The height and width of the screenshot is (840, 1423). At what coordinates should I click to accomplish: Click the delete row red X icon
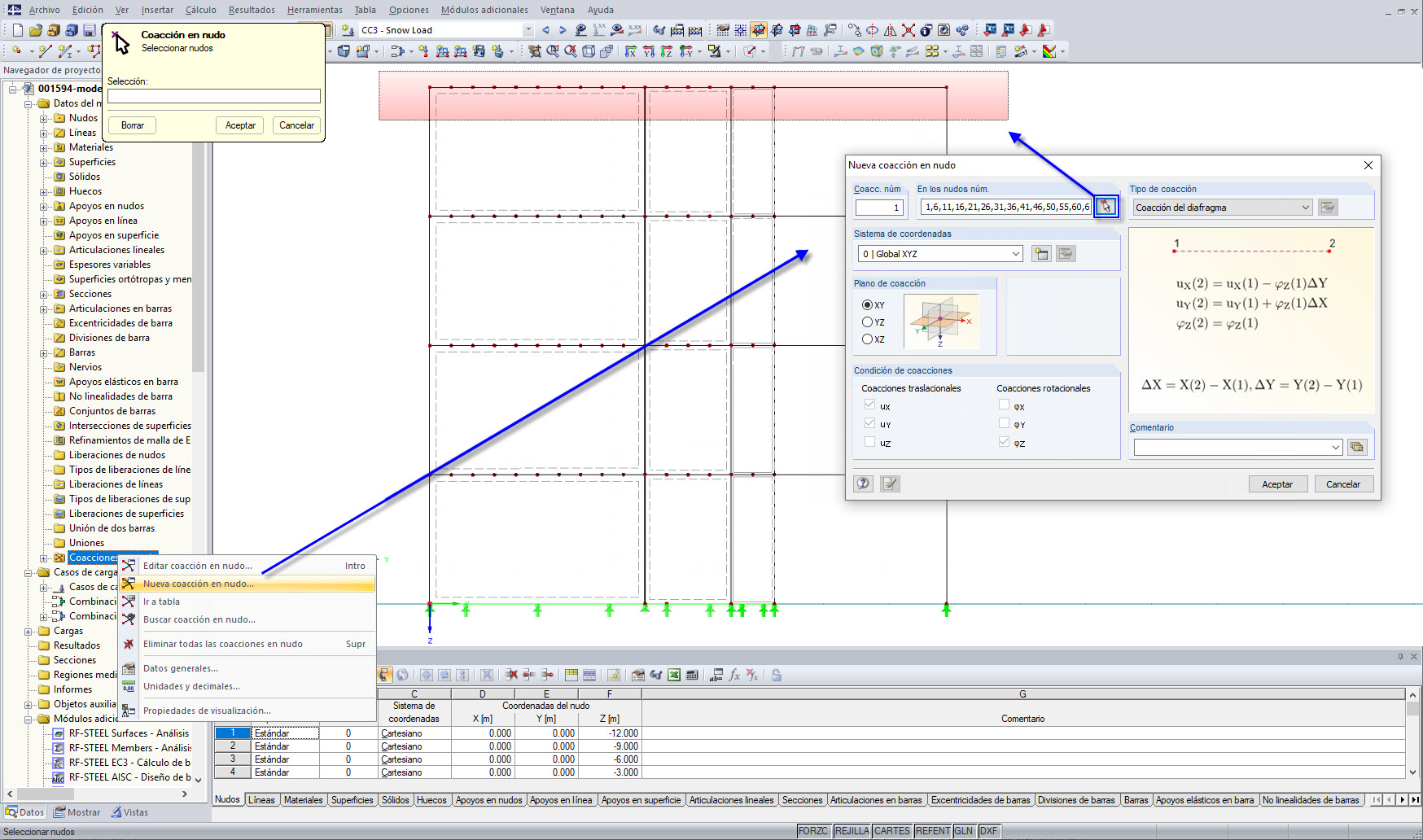(511, 675)
